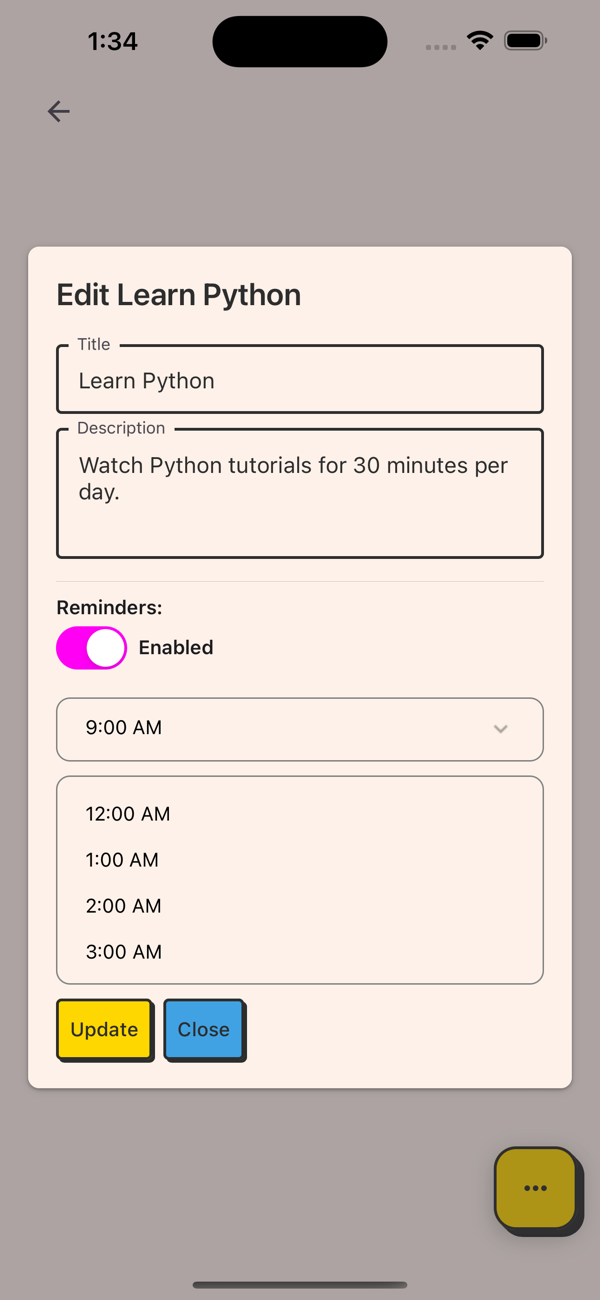Tap the 1:34 clock in status bar
The image size is (600, 1300).
pyautogui.click(x=112, y=41)
